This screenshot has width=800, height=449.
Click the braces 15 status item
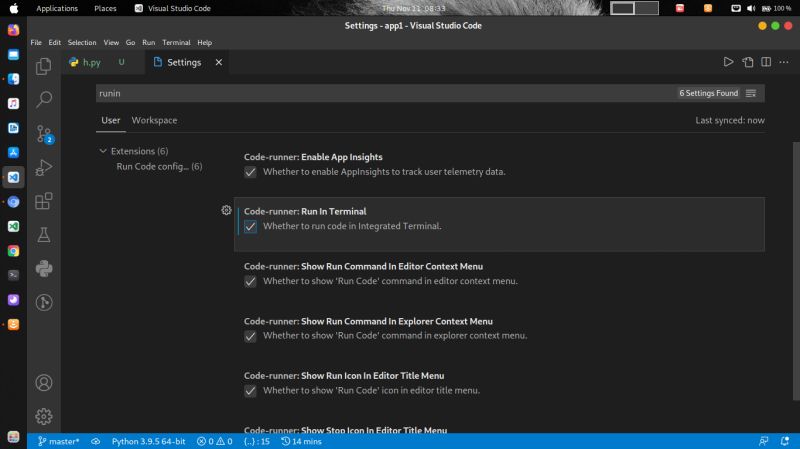pos(257,441)
